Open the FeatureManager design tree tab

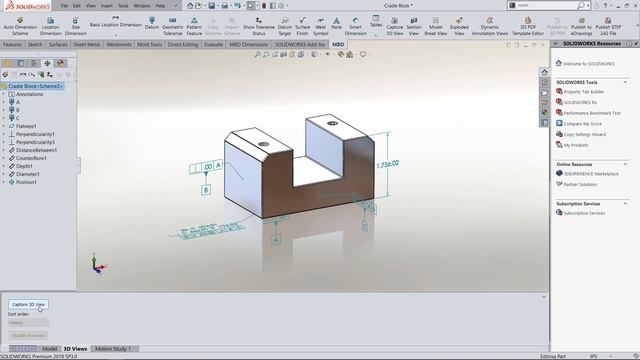(7, 63)
